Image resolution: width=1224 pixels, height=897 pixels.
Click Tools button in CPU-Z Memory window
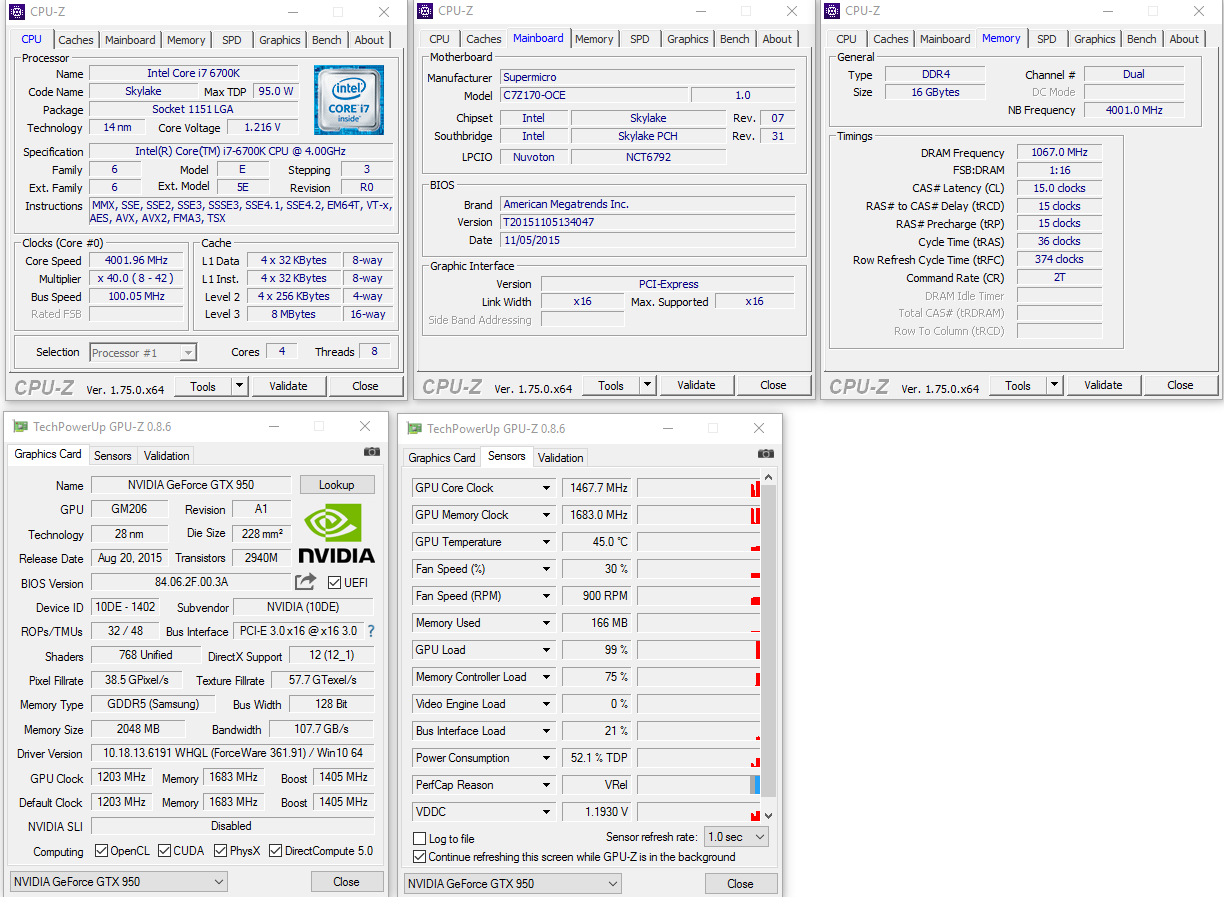click(x=1018, y=385)
